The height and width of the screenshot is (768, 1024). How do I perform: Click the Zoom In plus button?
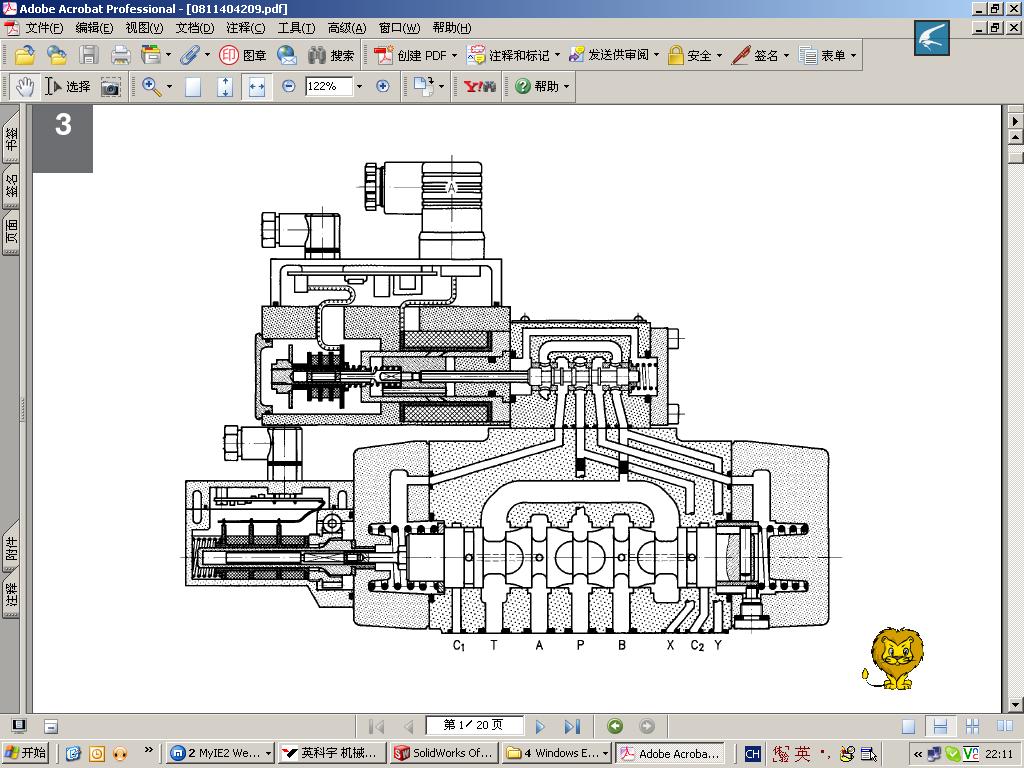point(383,86)
